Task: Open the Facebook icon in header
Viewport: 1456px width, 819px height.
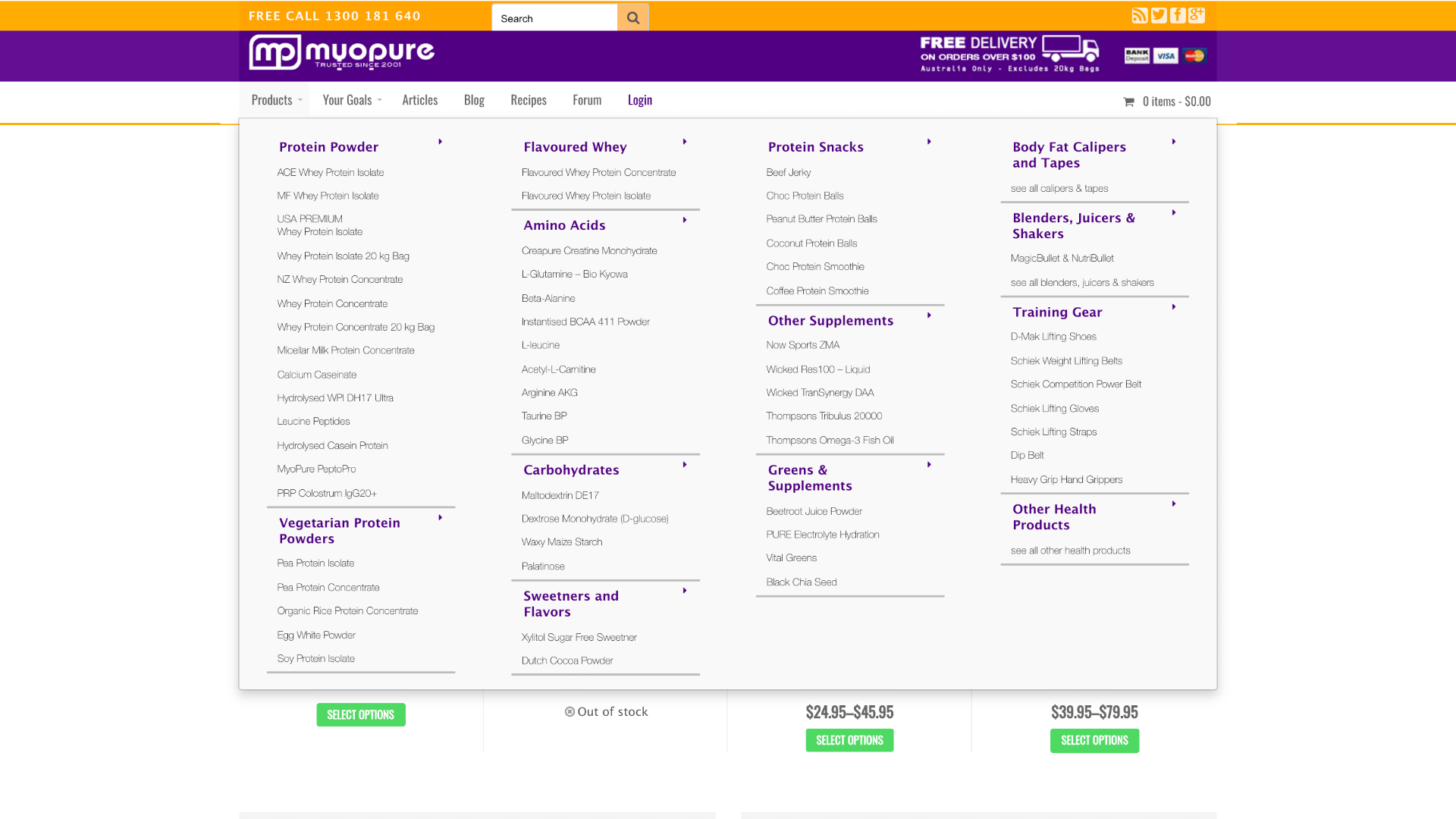Action: tap(1178, 15)
